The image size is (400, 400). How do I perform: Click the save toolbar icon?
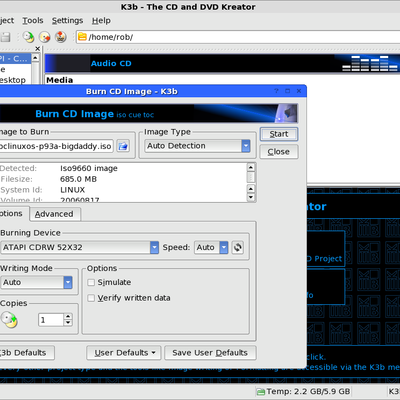click(5, 37)
